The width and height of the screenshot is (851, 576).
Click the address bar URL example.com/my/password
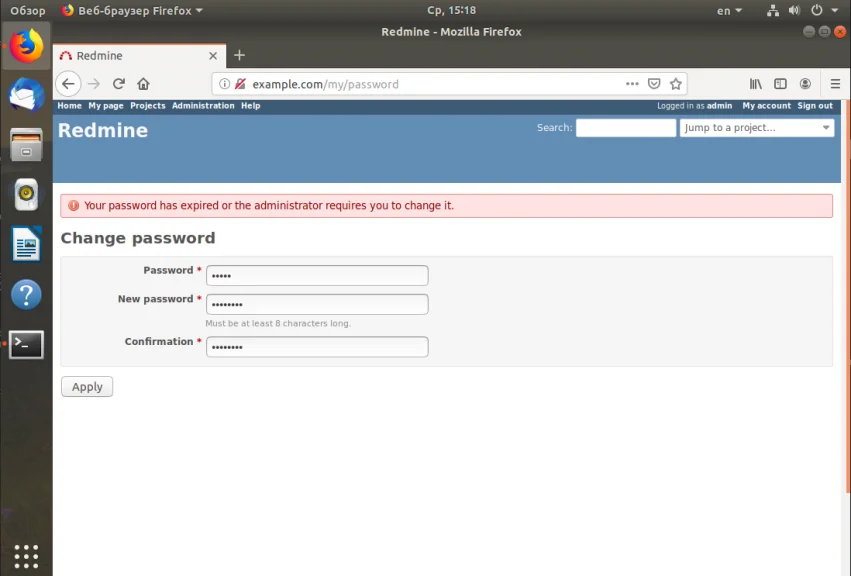(x=326, y=84)
